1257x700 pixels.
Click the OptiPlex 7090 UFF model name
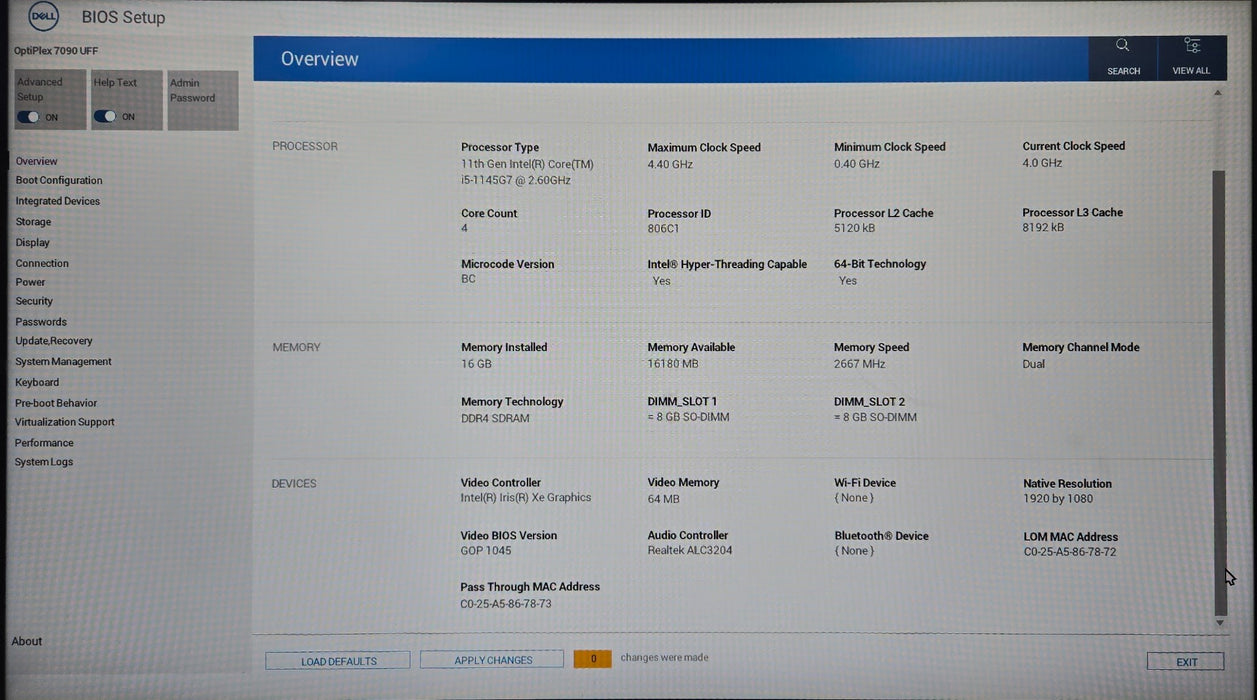(56, 51)
